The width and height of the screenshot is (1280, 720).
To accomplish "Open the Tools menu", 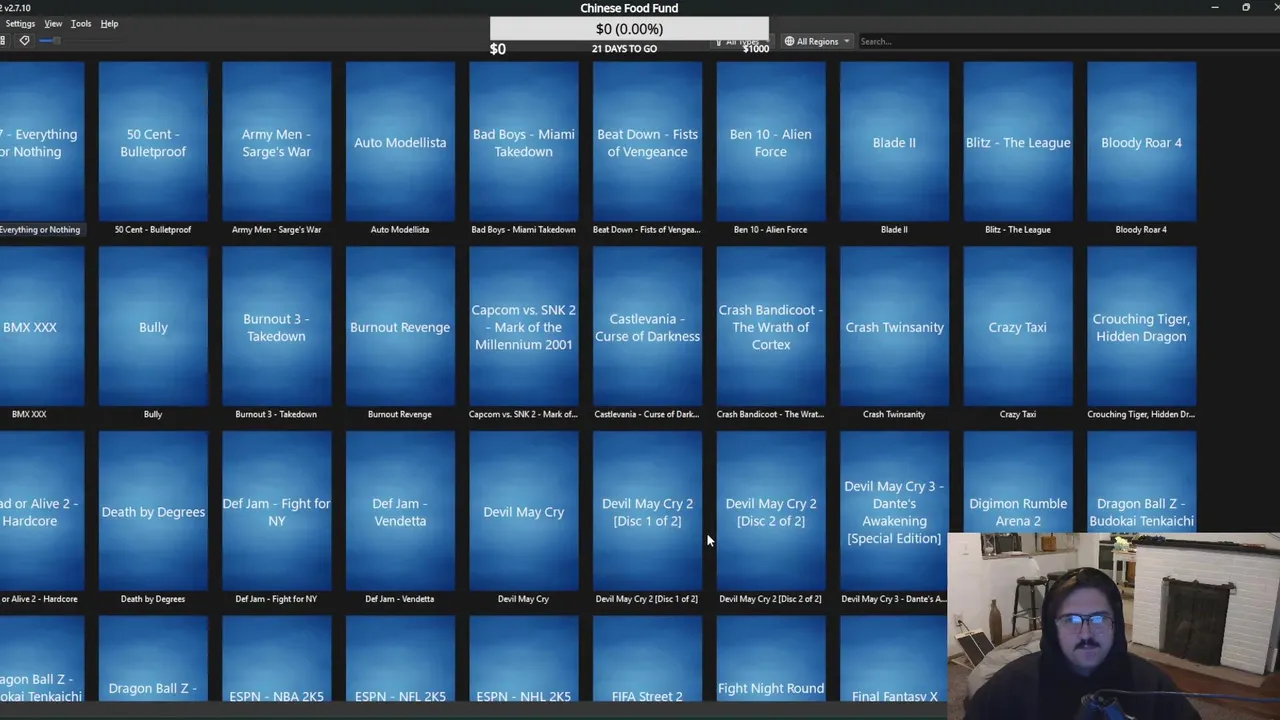I will tap(81, 24).
